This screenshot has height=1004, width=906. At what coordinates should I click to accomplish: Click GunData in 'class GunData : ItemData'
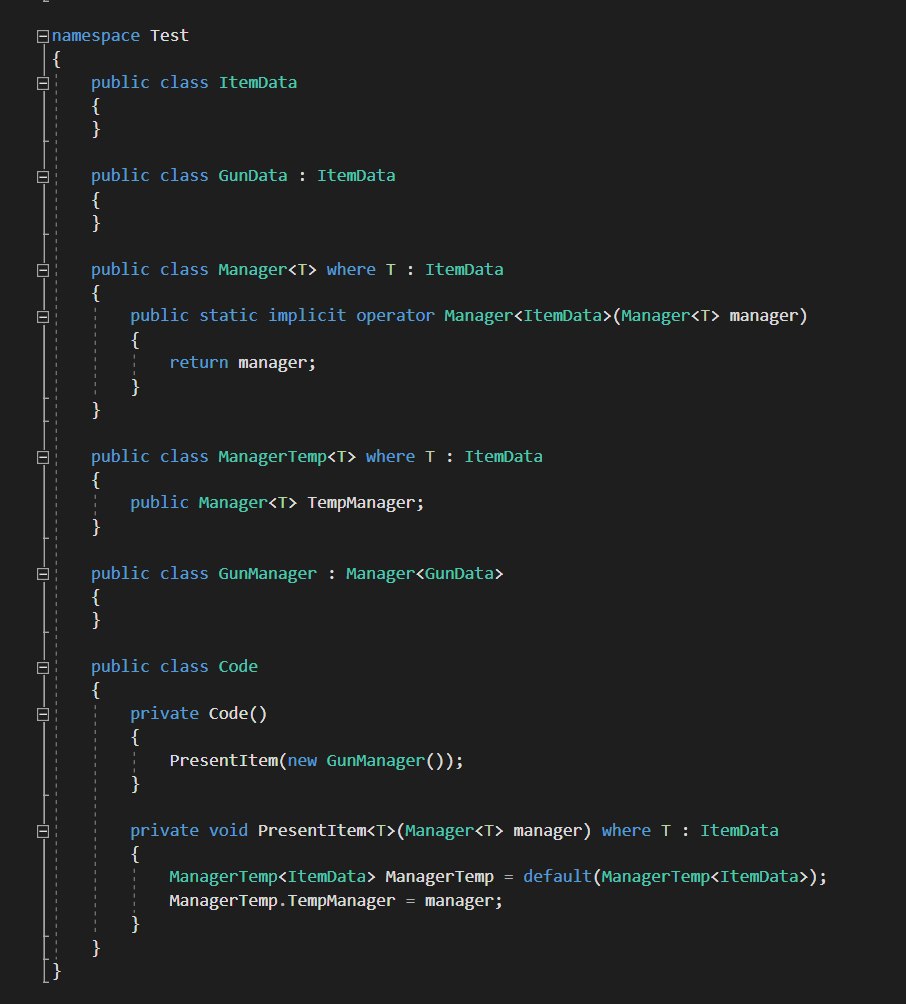point(253,175)
